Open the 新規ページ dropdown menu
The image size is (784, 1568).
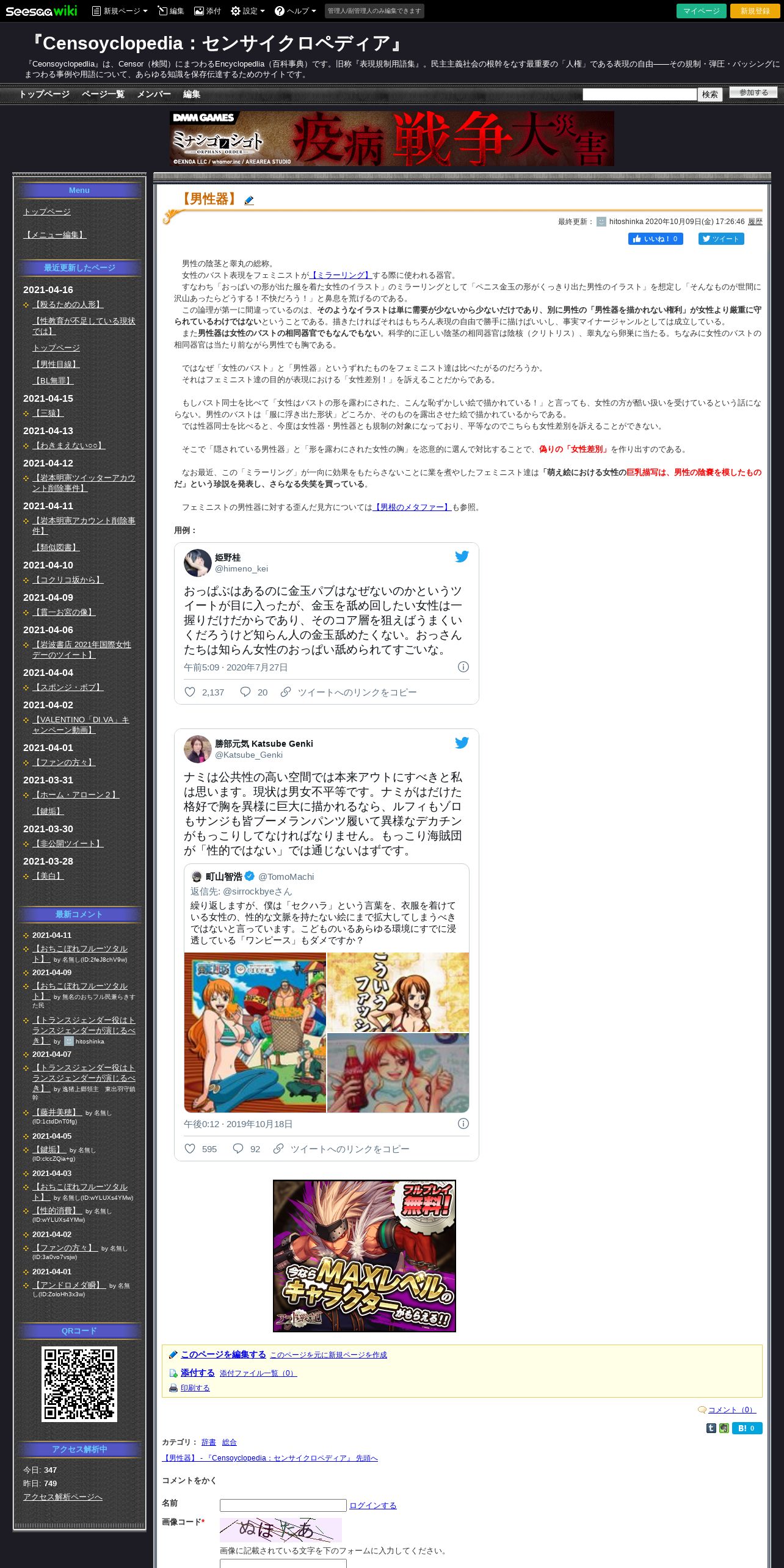tap(120, 11)
